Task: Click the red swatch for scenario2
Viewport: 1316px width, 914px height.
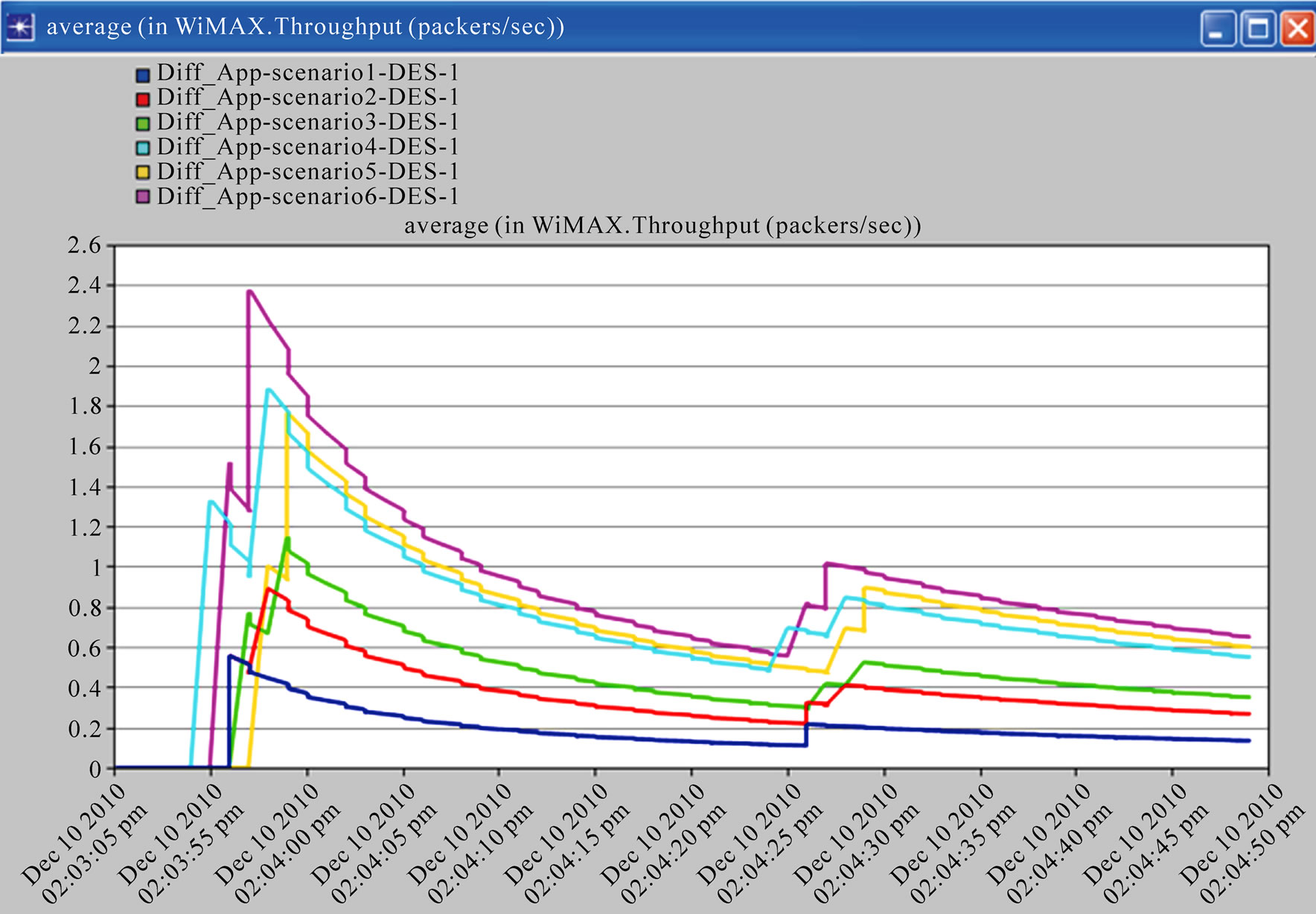Action: tap(143, 99)
